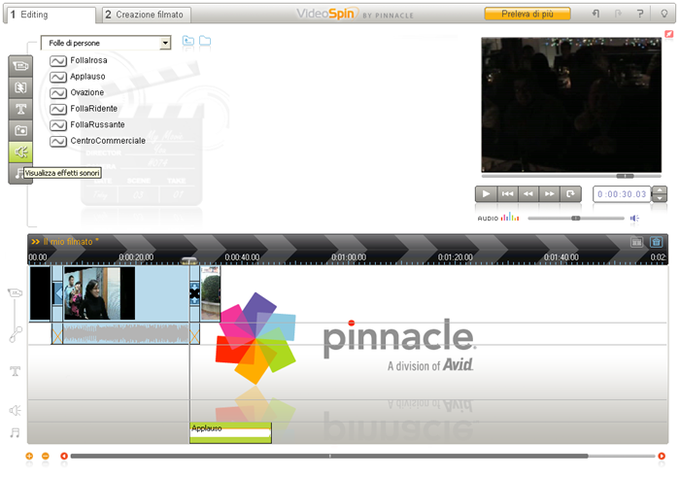Select the FollaIrosa sound effect
The image size is (680, 477).
78,60
